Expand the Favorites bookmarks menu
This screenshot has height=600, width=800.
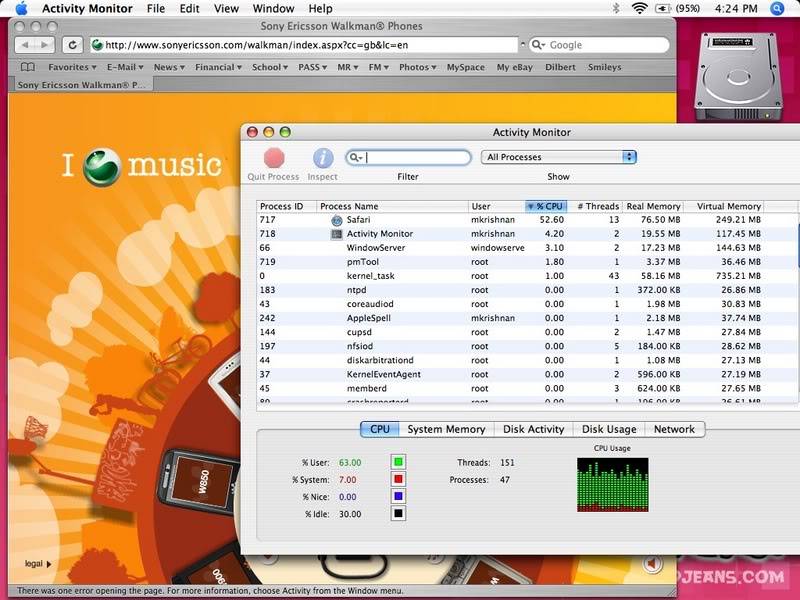72,67
